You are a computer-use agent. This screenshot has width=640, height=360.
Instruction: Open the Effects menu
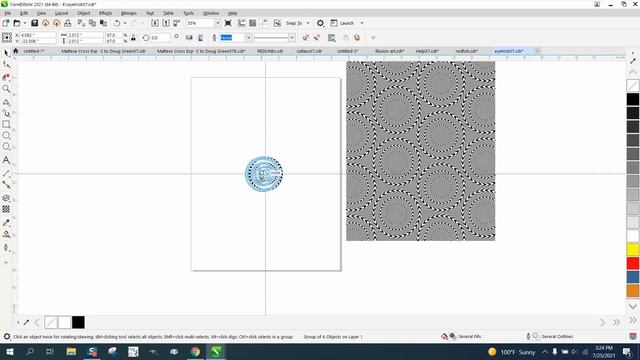point(105,13)
